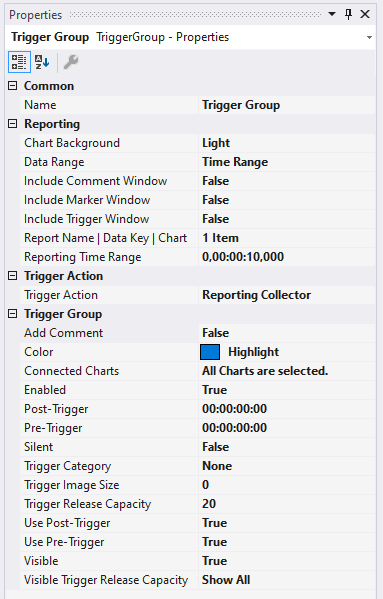Select the Report Name | Data Key | Chart label
383x599 pixels.
coord(105,238)
